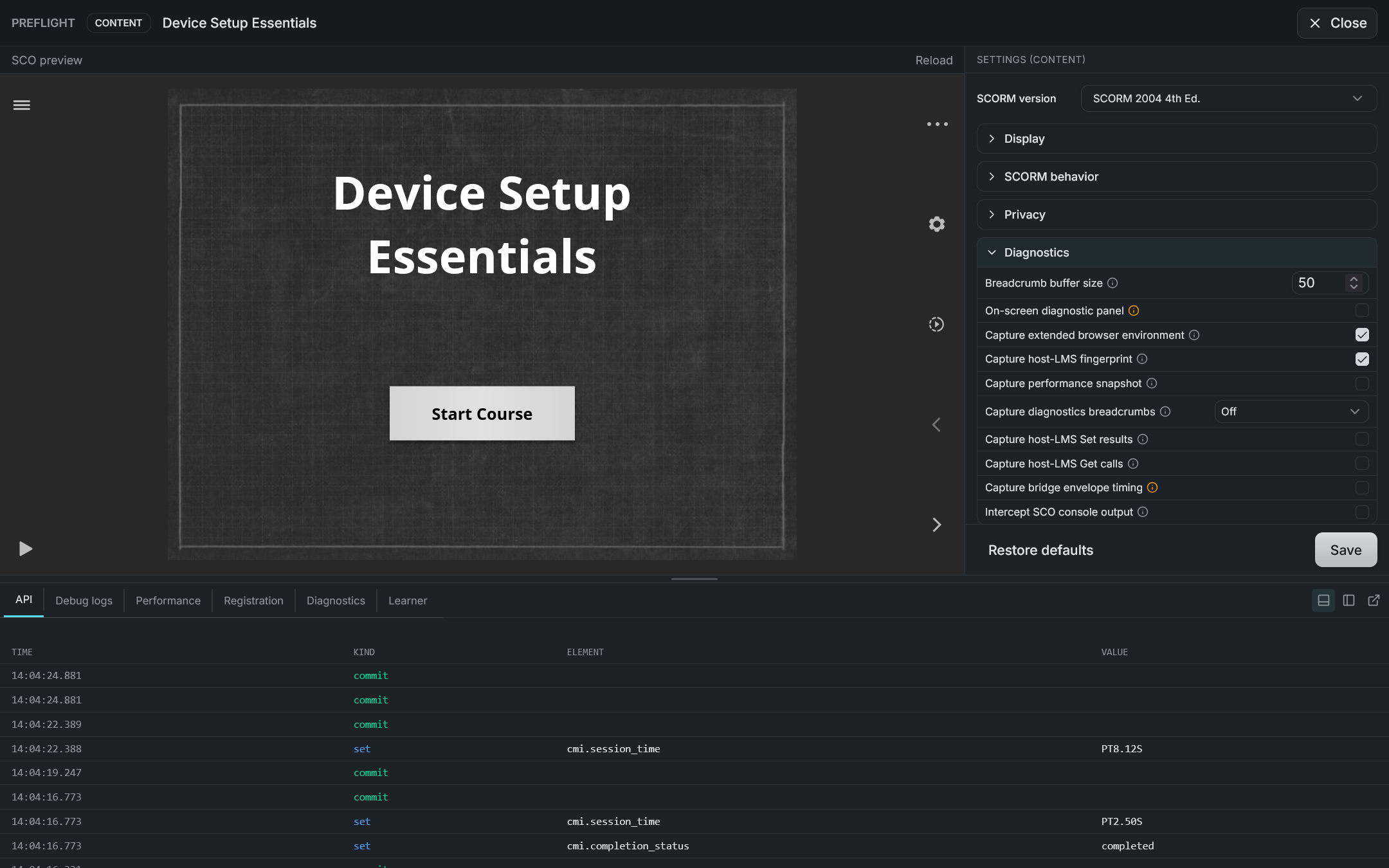Viewport: 1389px width, 868px height.
Task: Dock the log panel to the side
Action: 1348,601
